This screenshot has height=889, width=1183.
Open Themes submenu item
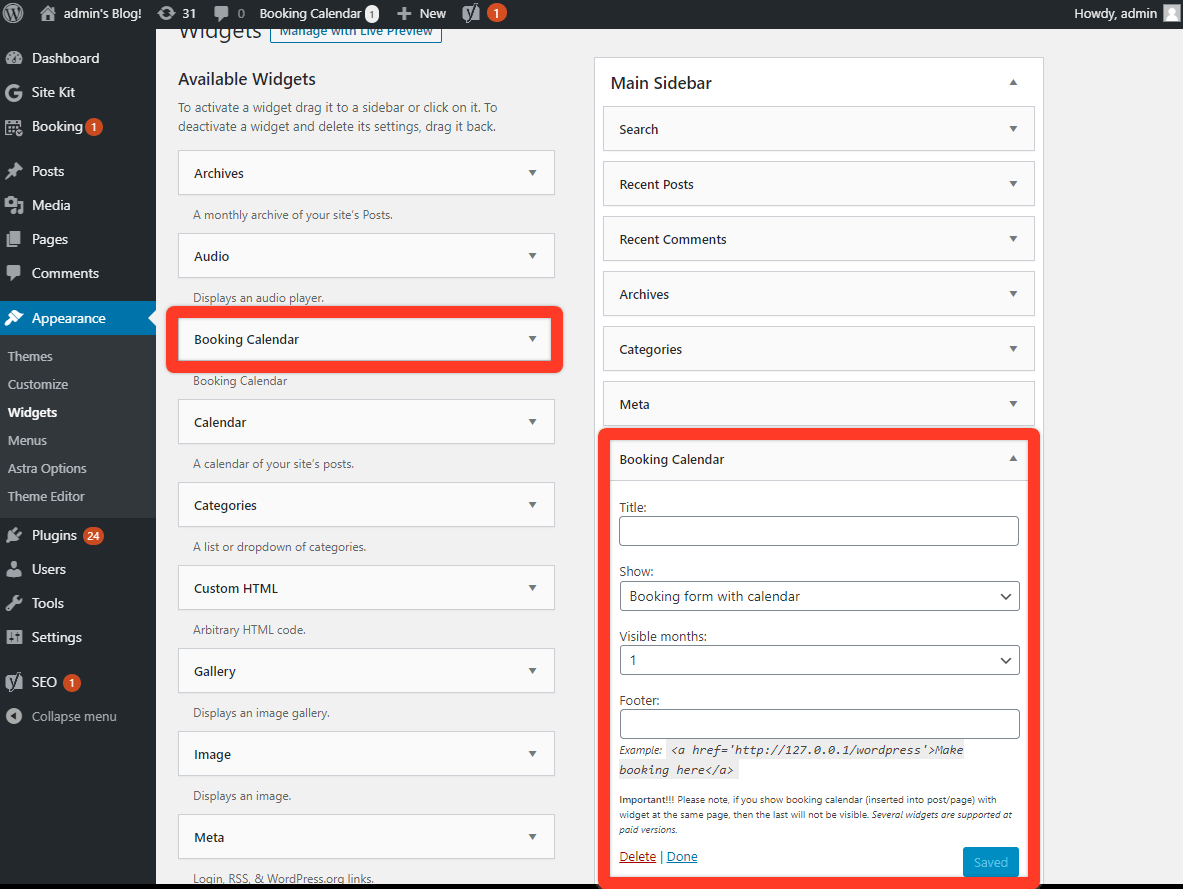pyautogui.click(x=30, y=356)
